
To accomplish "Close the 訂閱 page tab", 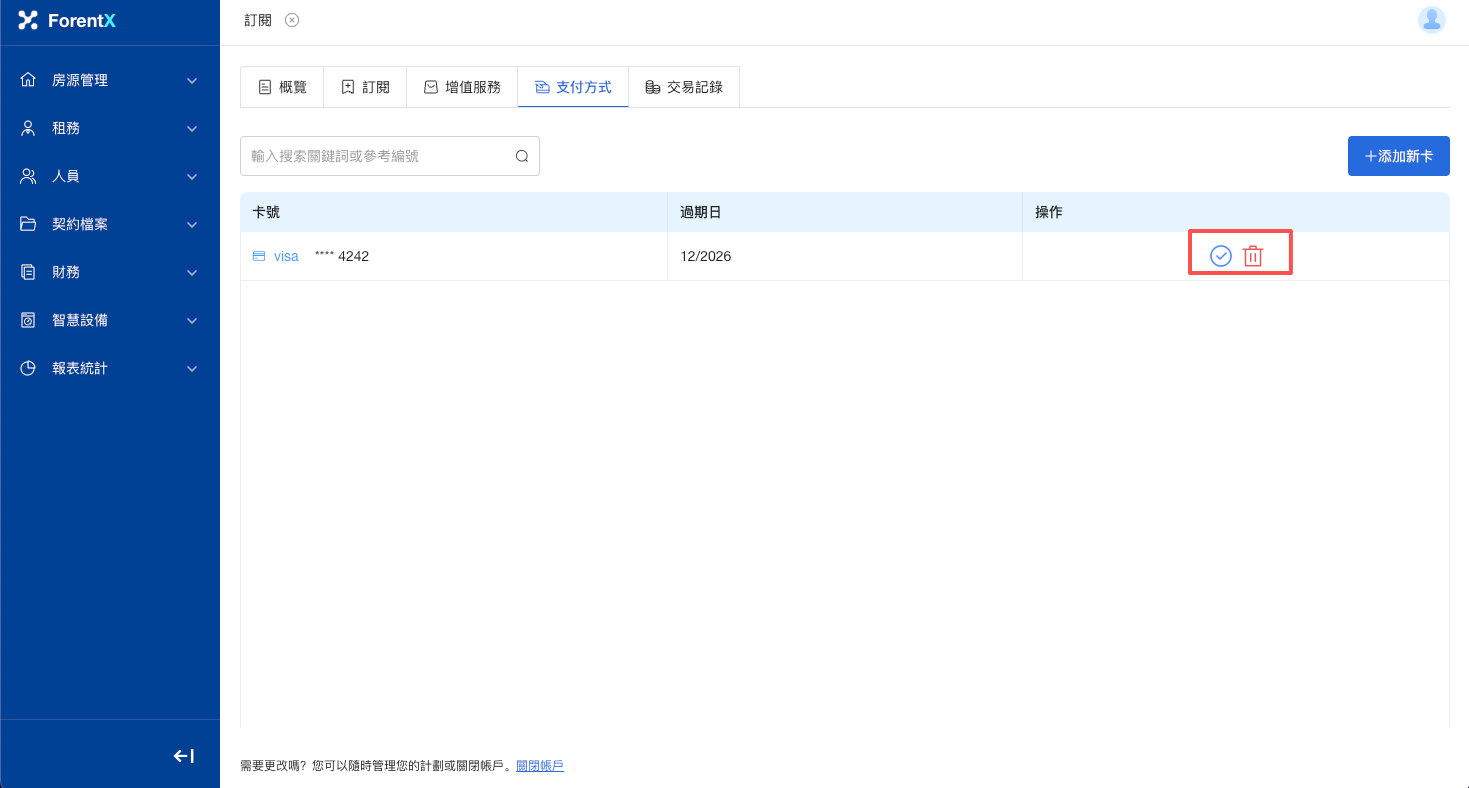I will tap(292, 20).
